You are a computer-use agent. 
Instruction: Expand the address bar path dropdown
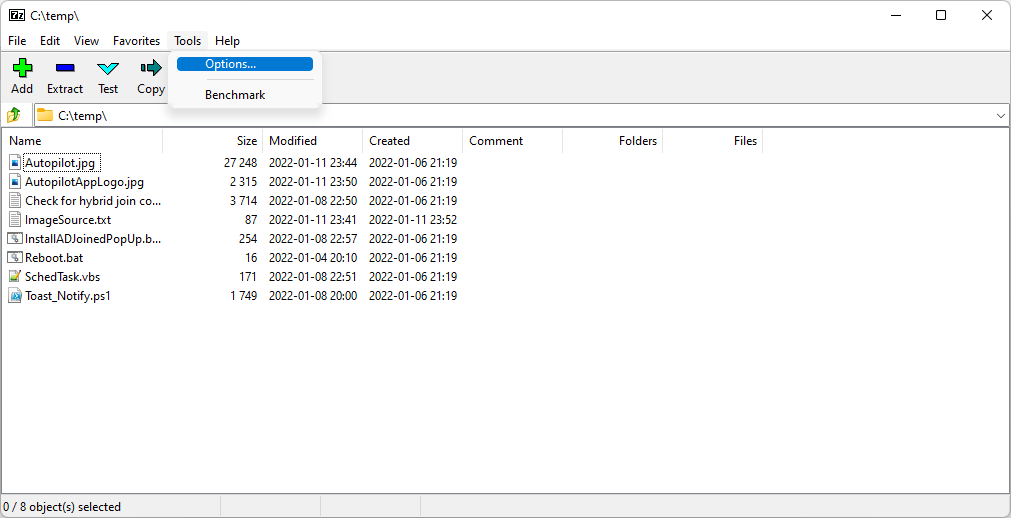(1001, 116)
